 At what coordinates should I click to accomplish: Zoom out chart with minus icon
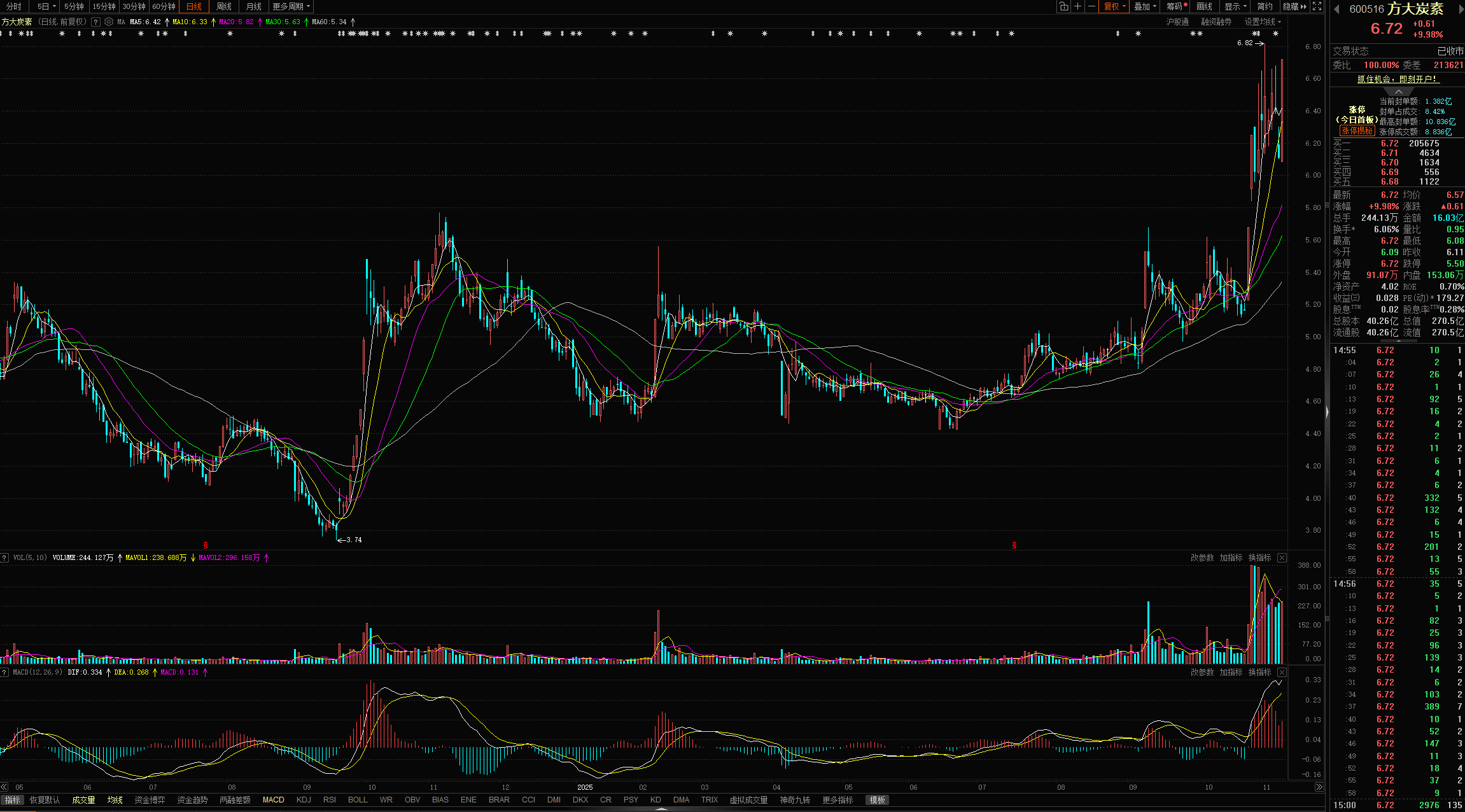click(x=1091, y=6)
